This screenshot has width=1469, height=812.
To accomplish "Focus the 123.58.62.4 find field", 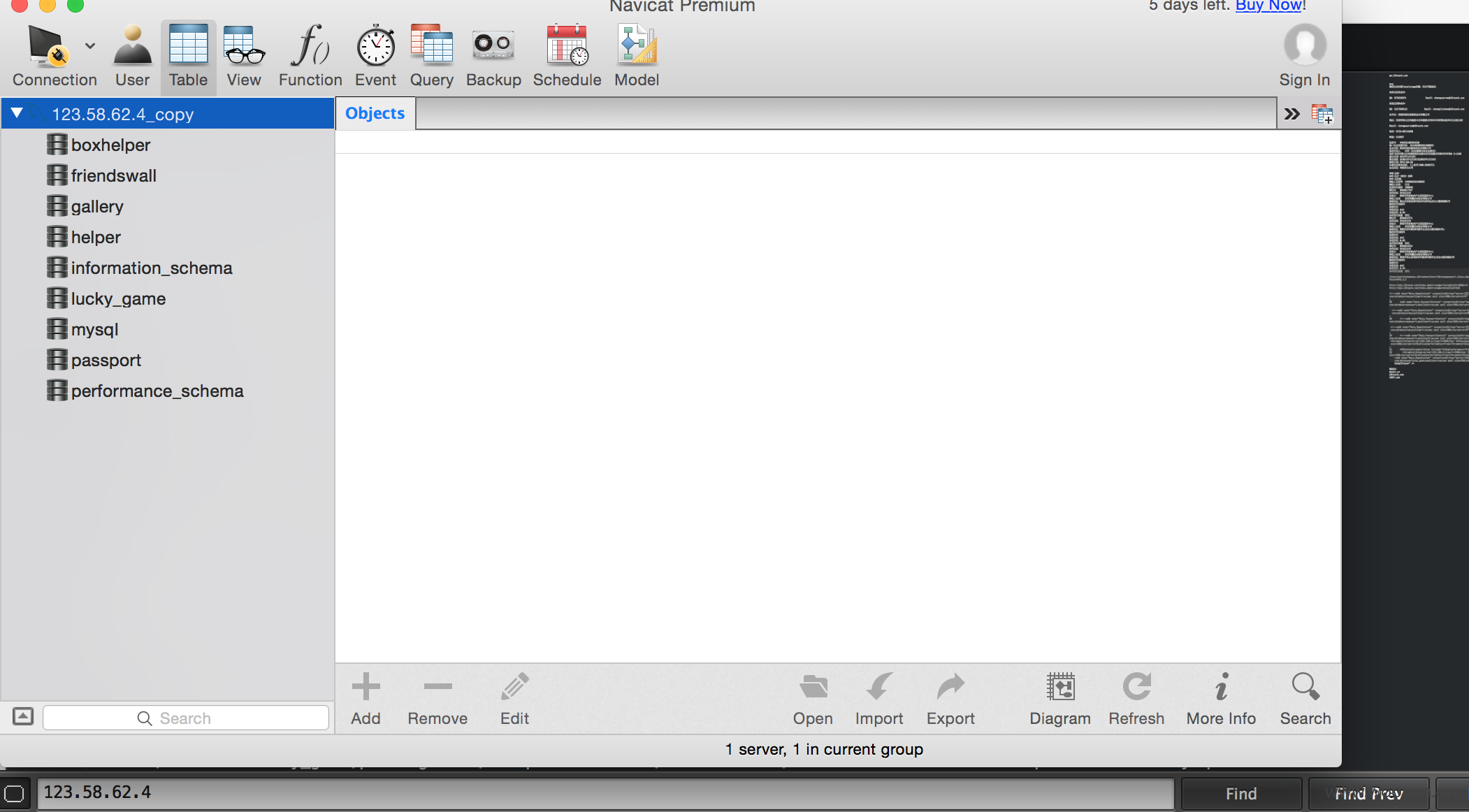I will 605,793.
